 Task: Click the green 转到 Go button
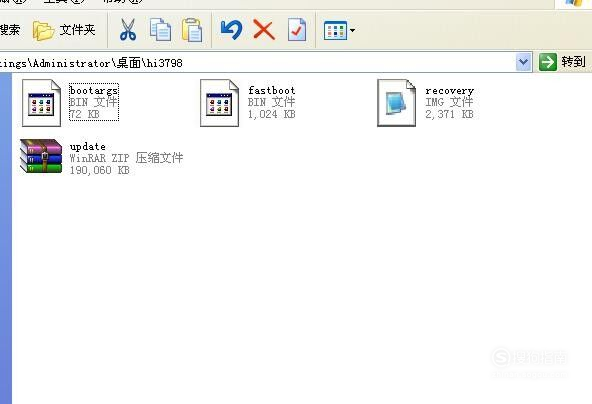pyautogui.click(x=562, y=62)
